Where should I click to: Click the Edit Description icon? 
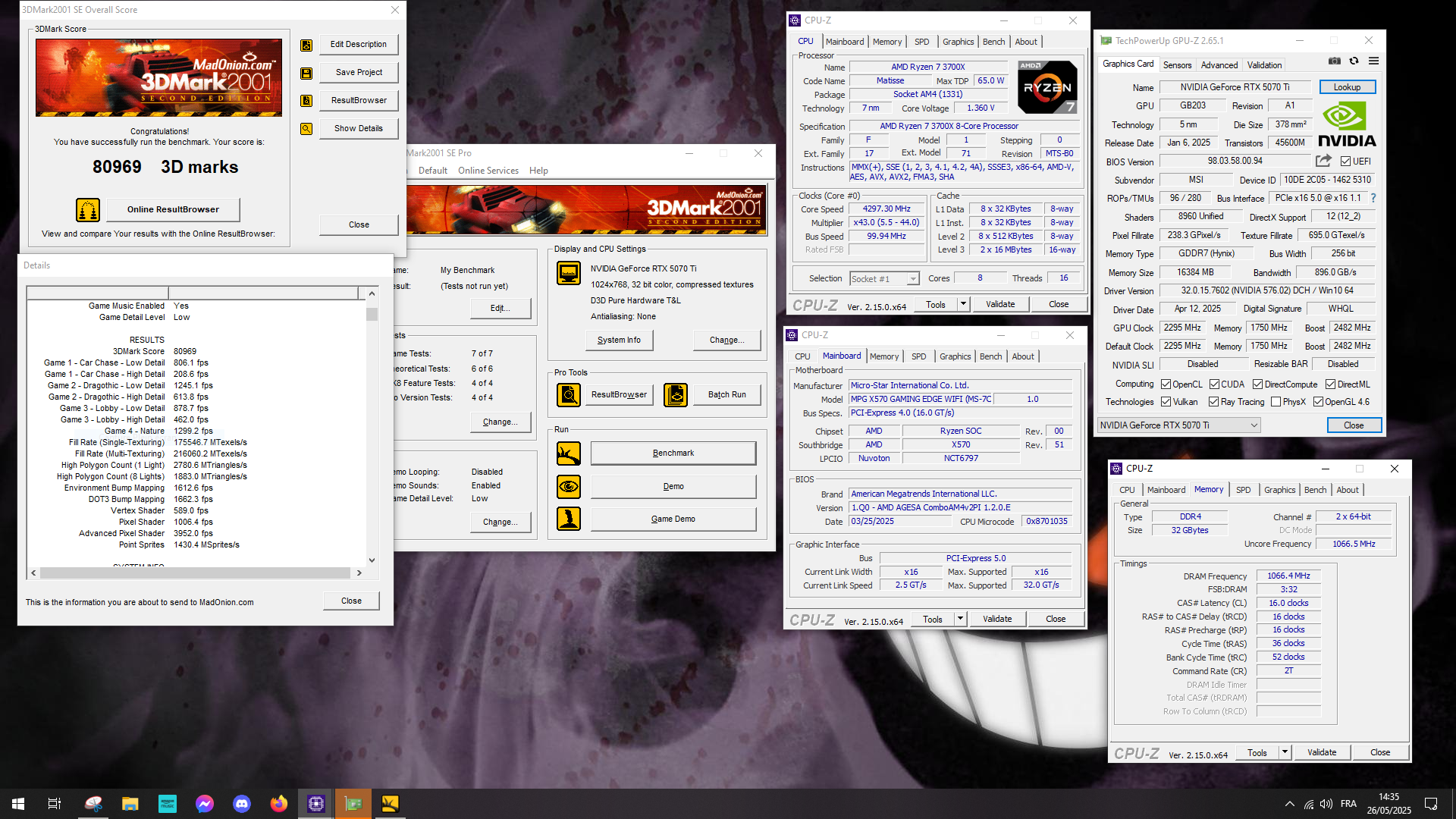pyautogui.click(x=306, y=45)
